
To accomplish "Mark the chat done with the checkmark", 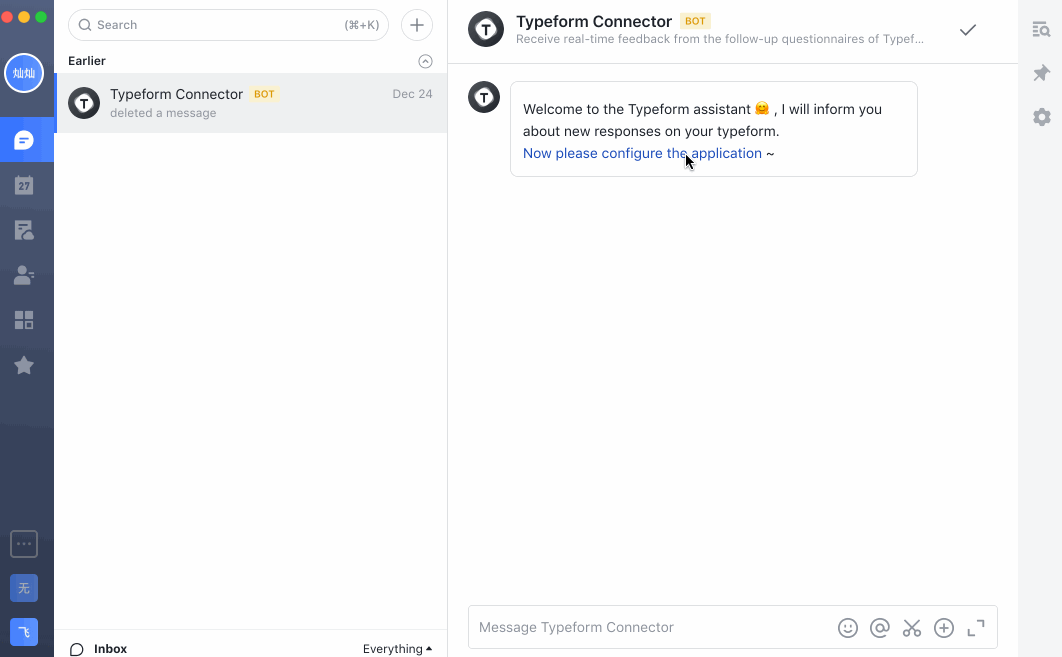I will coord(968,30).
